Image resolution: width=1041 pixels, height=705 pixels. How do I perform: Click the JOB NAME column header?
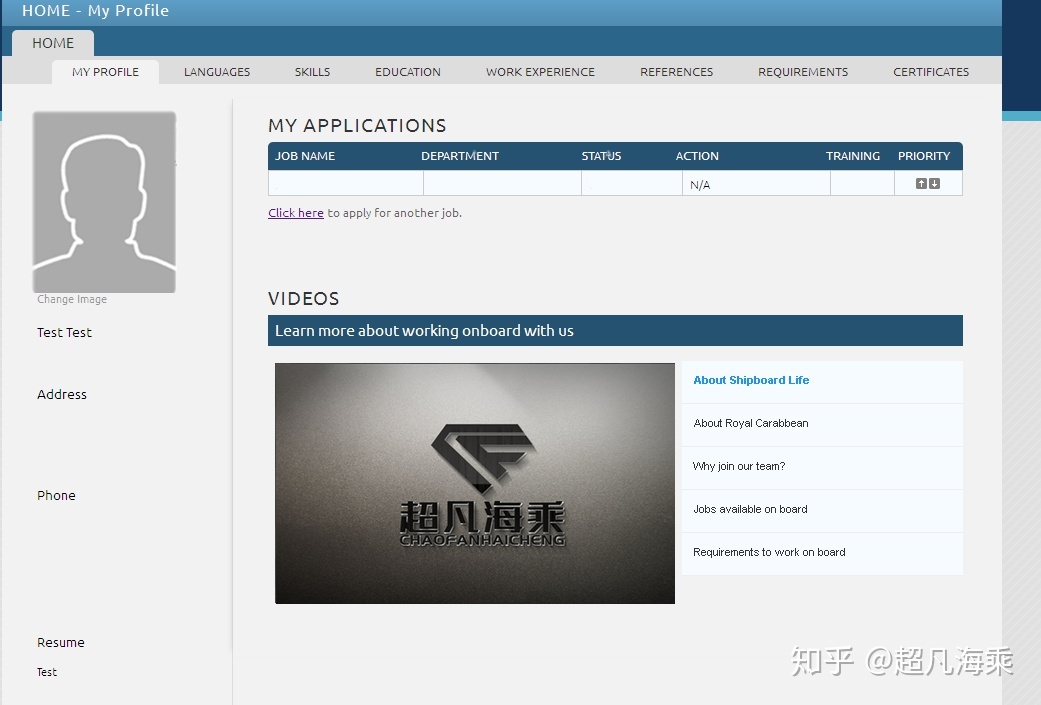coord(305,156)
